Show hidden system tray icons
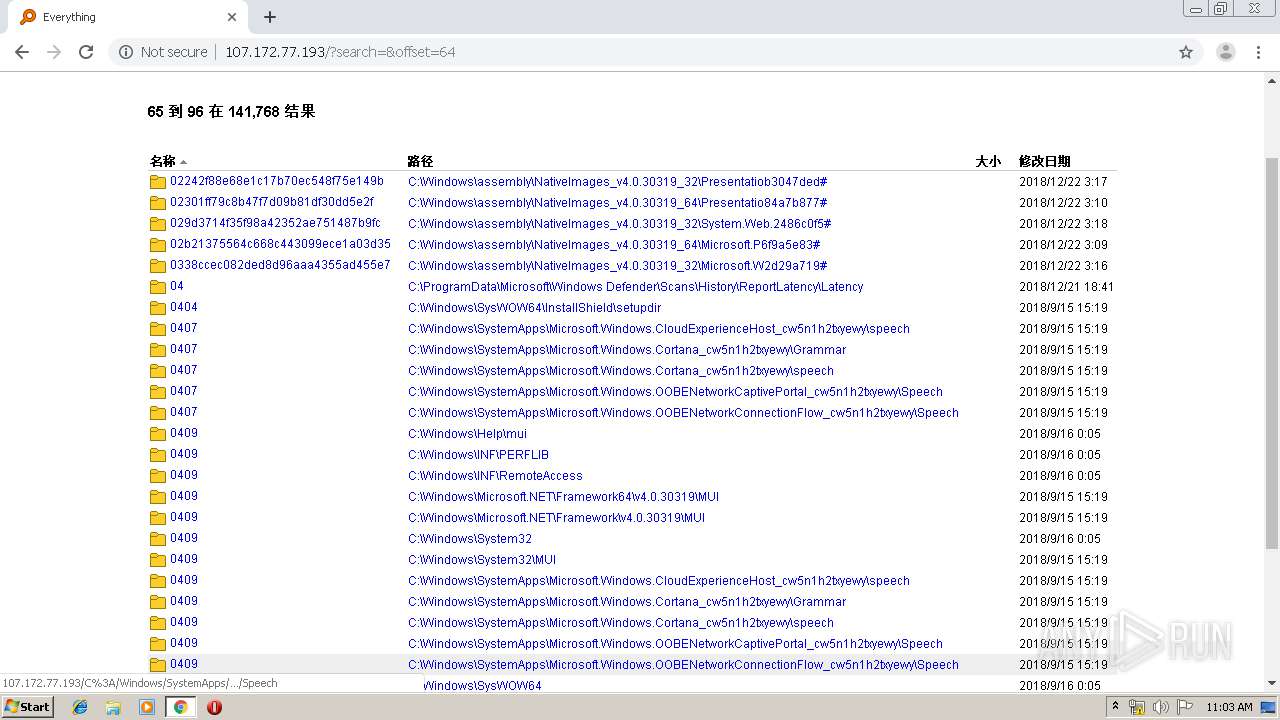This screenshot has height=720, width=1280. (1117, 707)
